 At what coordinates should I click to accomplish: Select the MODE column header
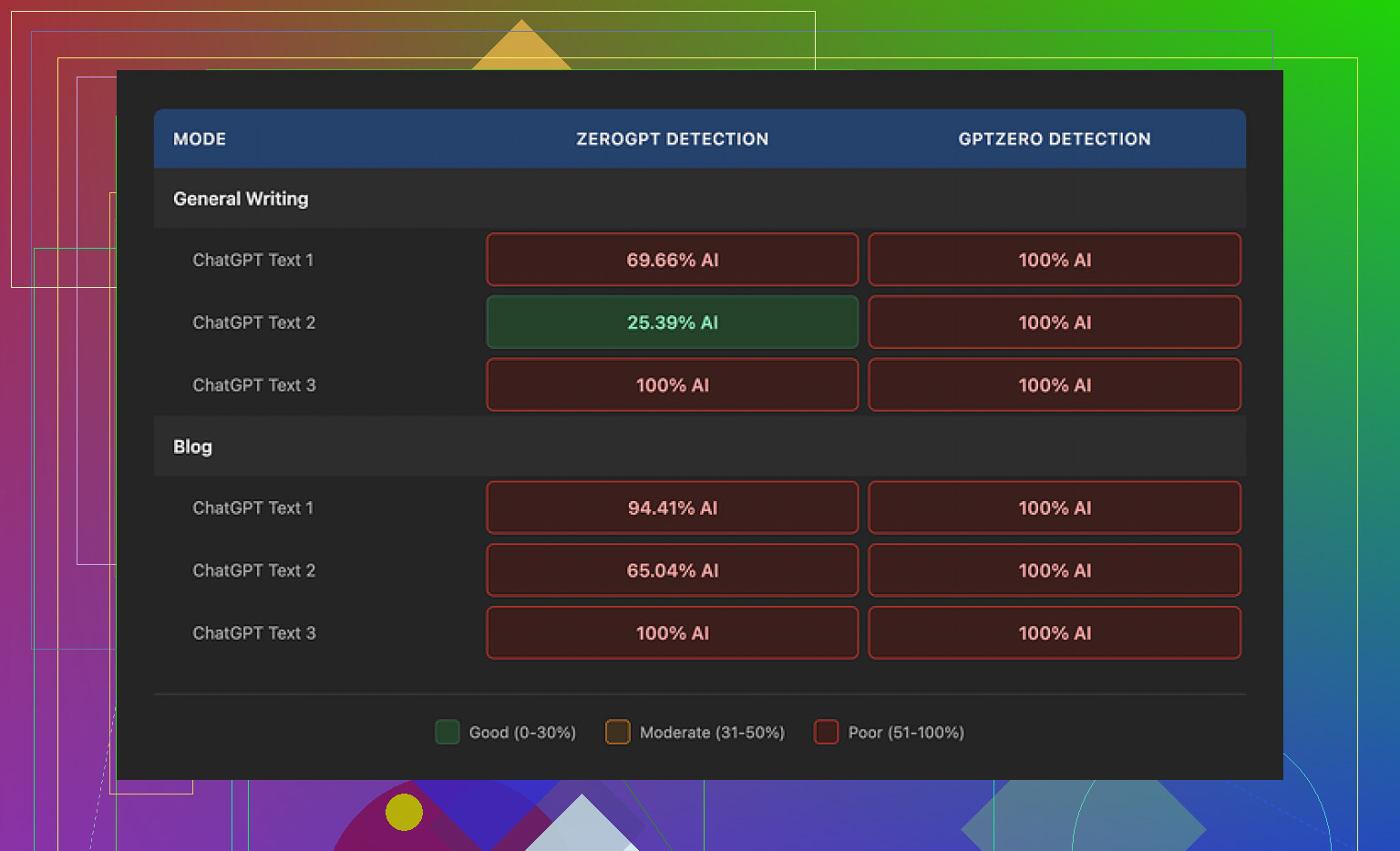(200, 138)
